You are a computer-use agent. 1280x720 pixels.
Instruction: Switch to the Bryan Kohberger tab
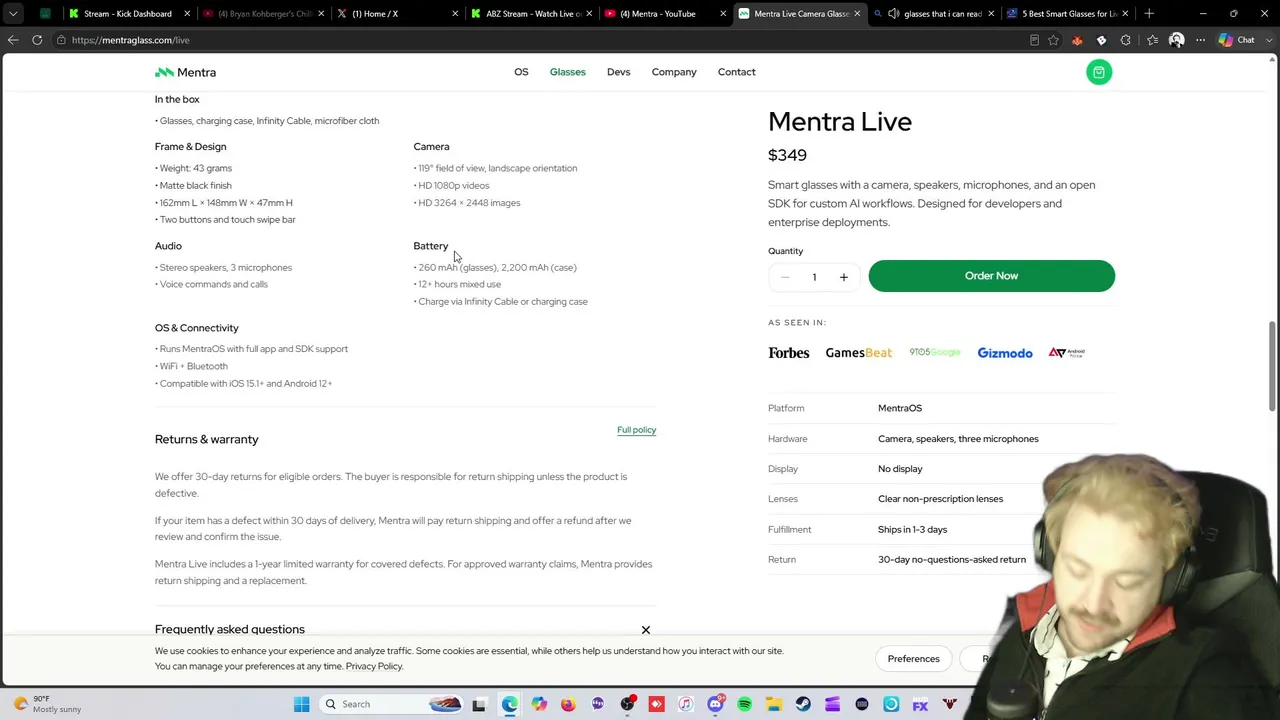pos(264,14)
